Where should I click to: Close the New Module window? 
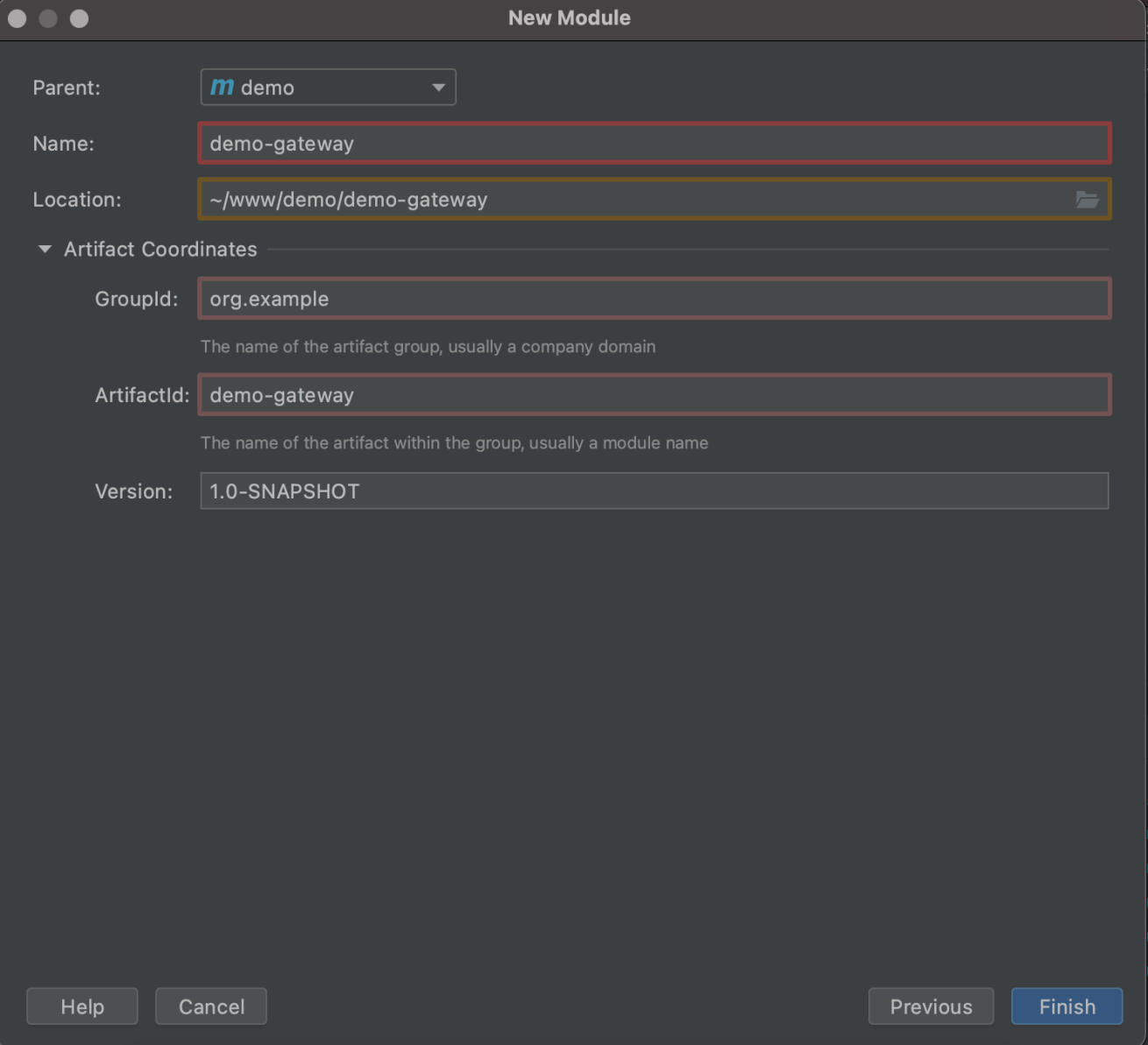click(x=17, y=18)
